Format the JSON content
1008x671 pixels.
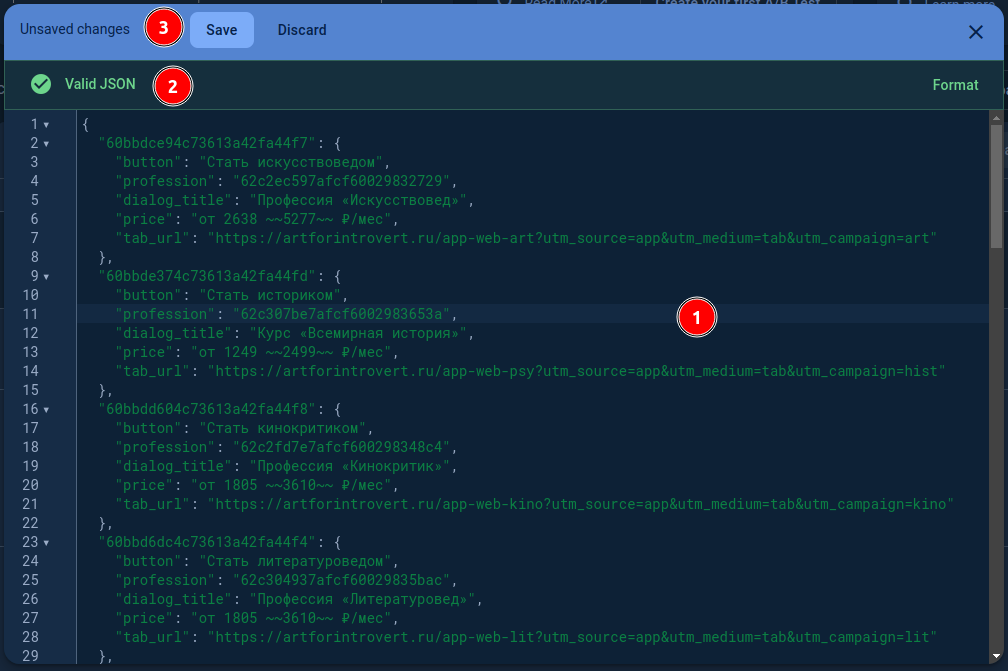955,85
